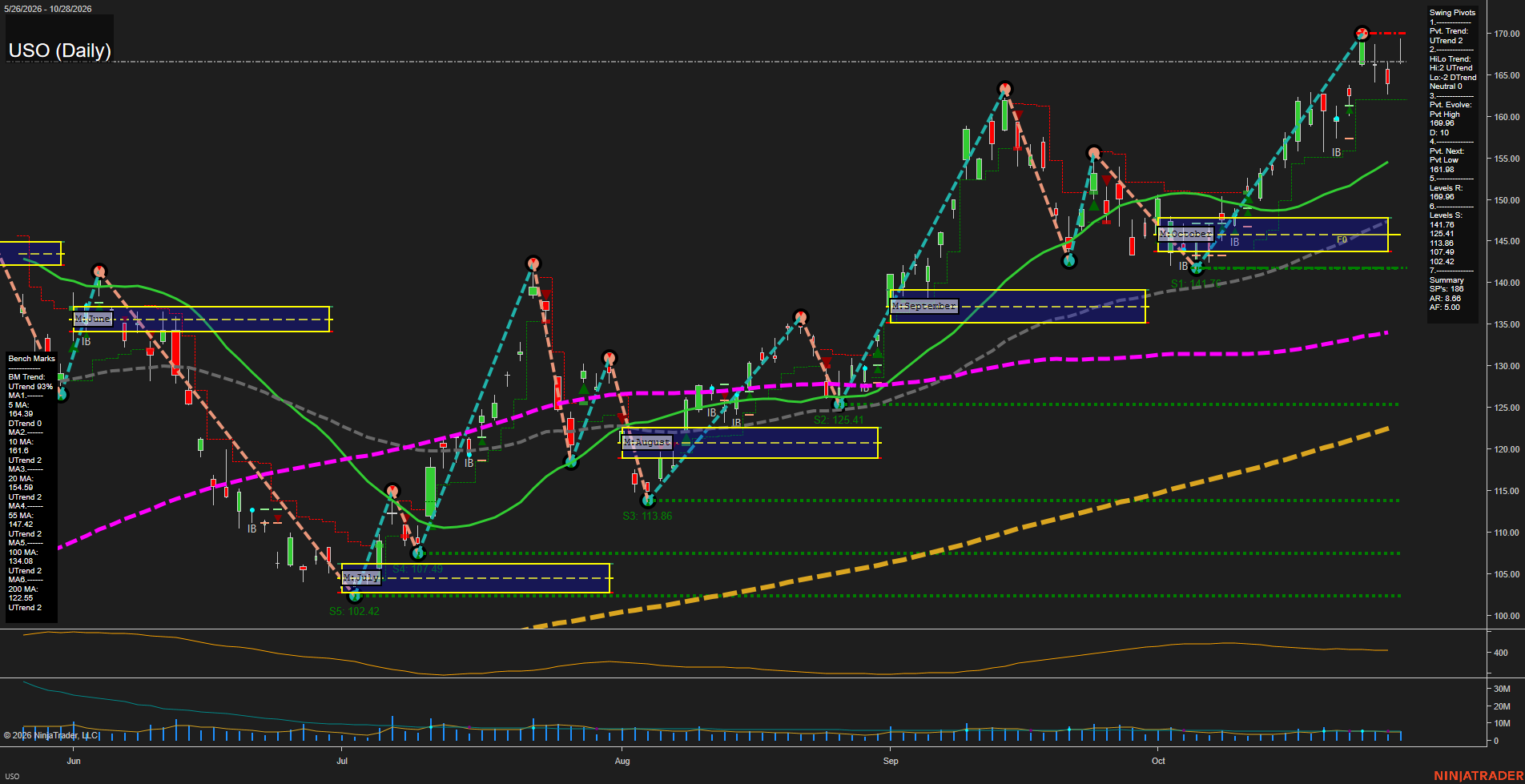Select the Pvt. Evolve: label

[1451, 105]
